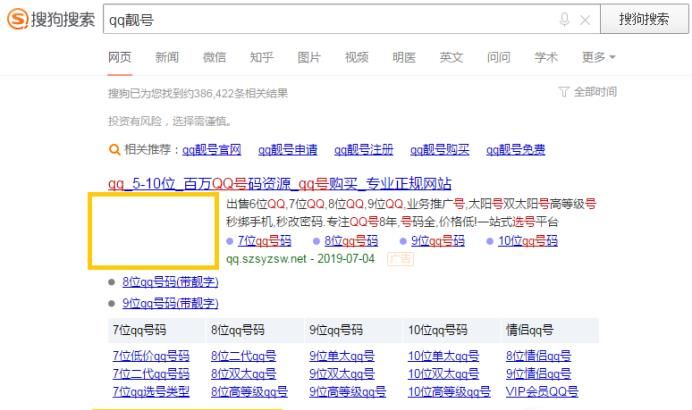The image size is (692, 410).
Task: Expand the 更多 dropdown menu
Action: (598, 57)
